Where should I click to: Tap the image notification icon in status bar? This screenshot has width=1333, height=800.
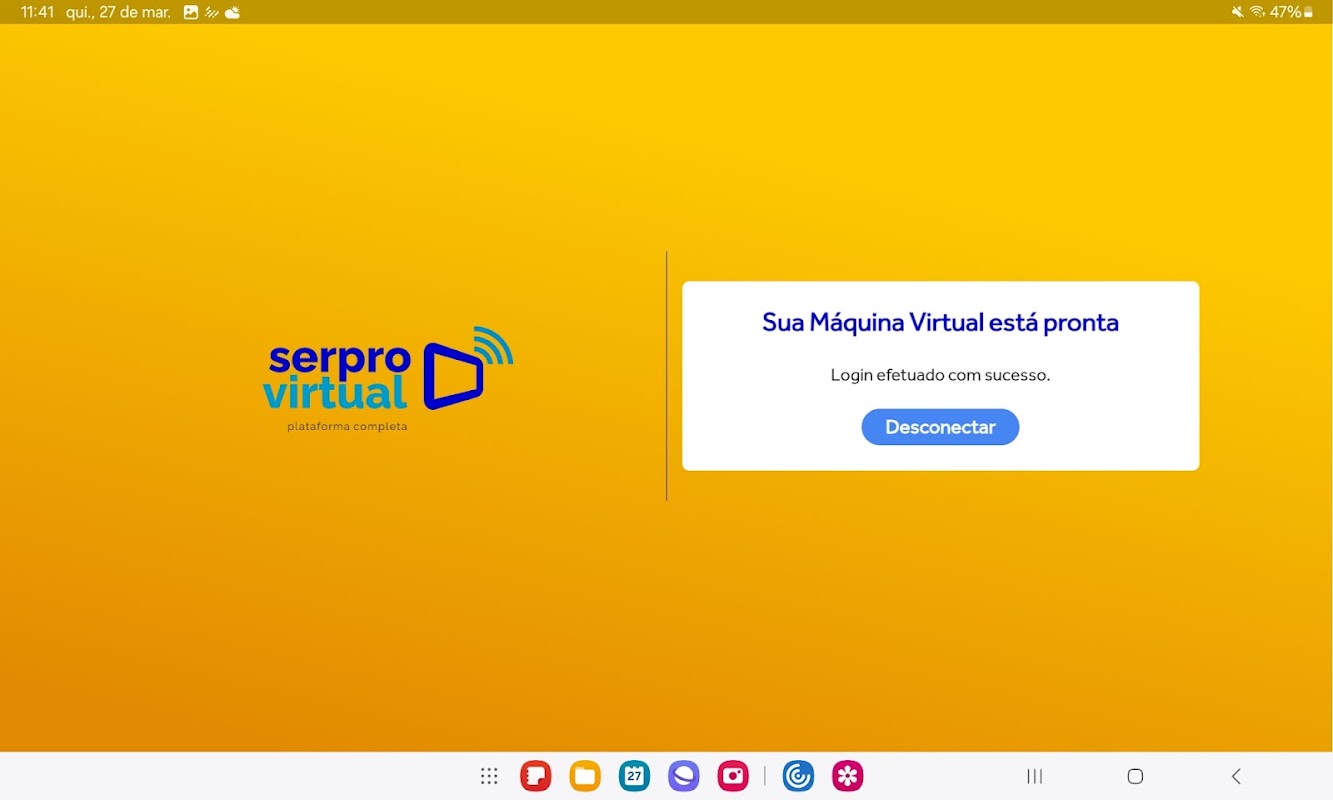(x=191, y=12)
